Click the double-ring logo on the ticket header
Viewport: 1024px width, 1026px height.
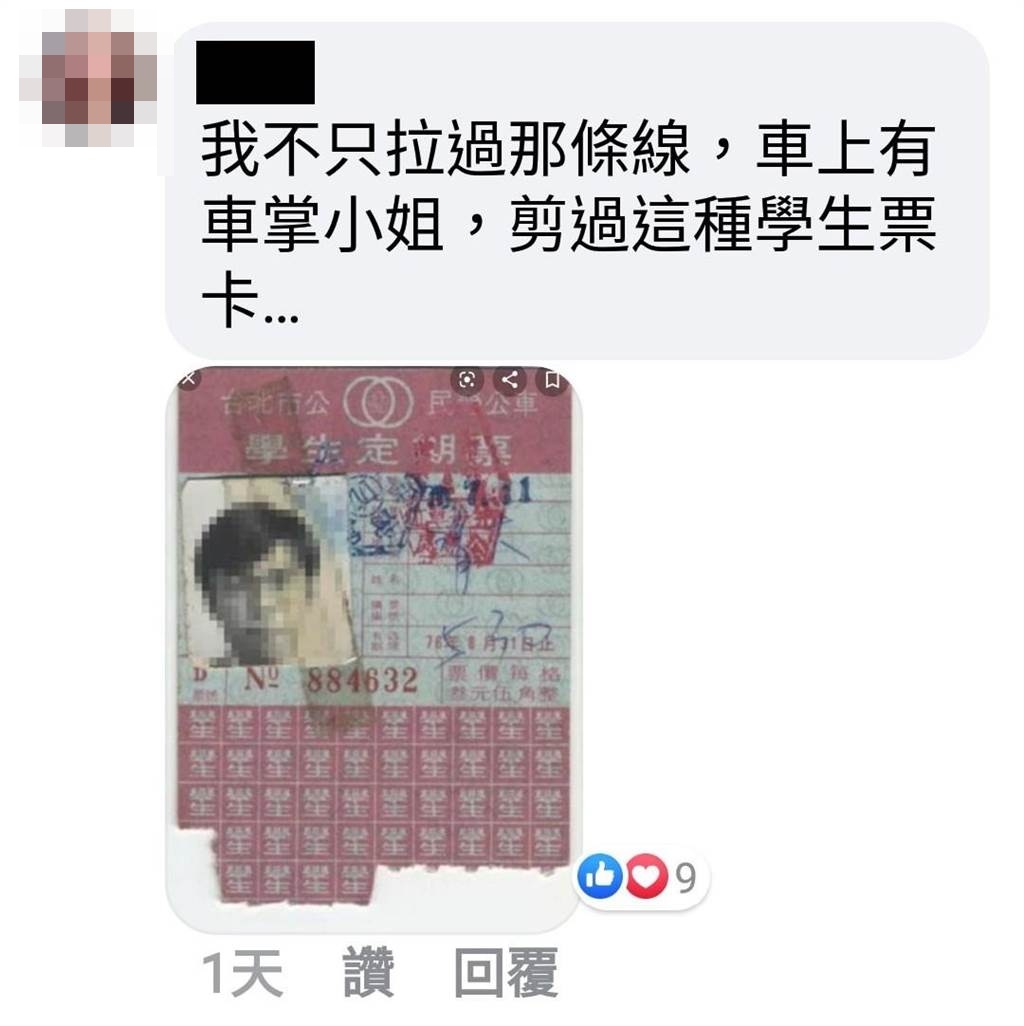[x=378, y=400]
